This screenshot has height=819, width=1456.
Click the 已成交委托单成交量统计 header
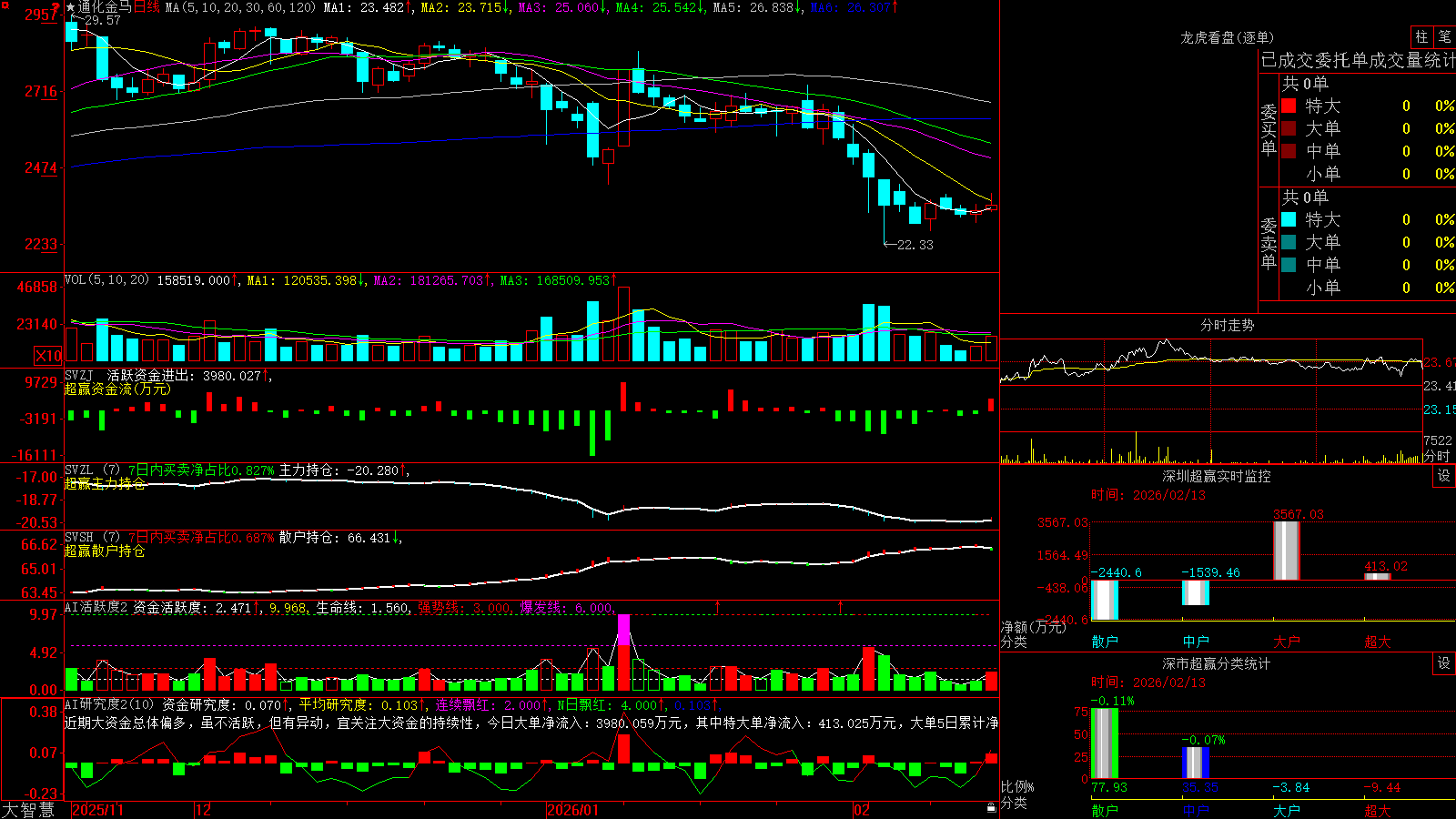(1358, 60)
